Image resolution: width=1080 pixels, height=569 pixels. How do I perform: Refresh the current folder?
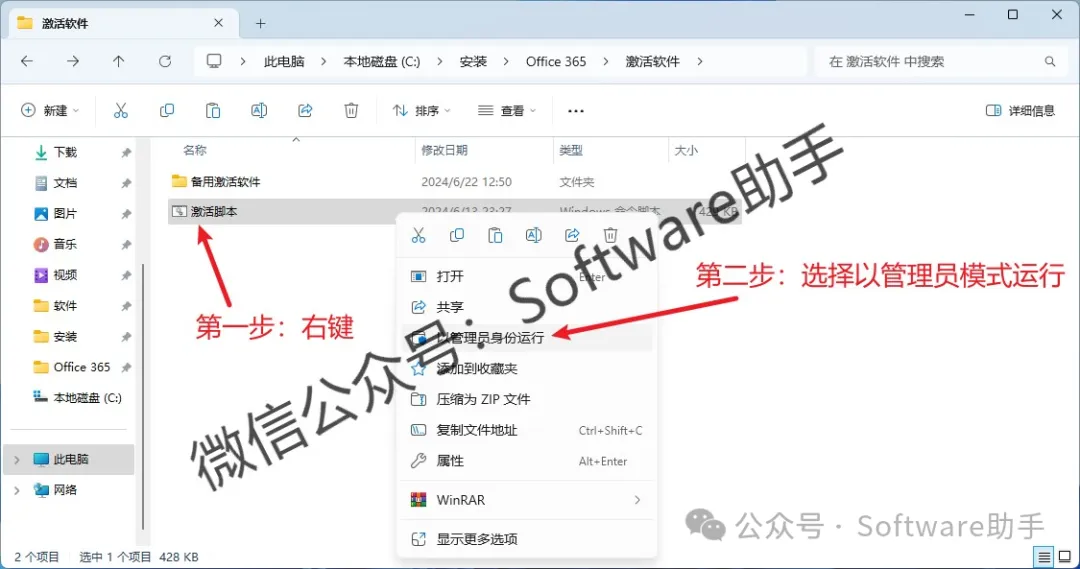point(165,61)
